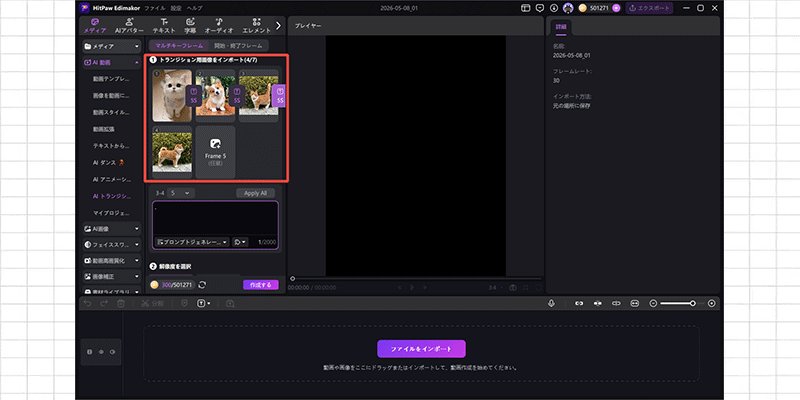Expand the 画像補正 sidebar section

click(x=111, y=277)
